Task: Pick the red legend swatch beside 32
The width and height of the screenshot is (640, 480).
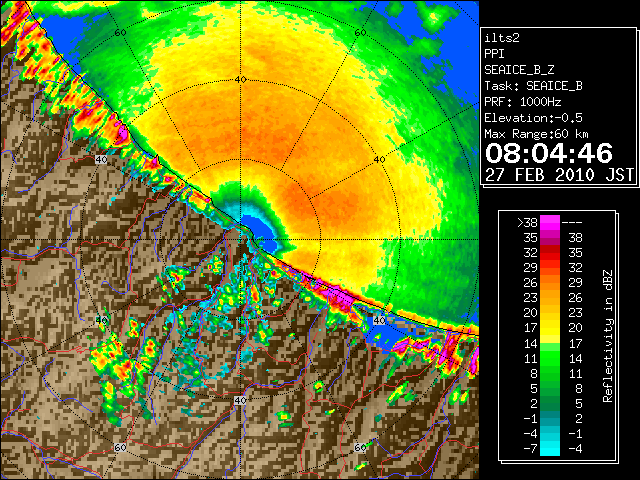Action: click(550, 253)
